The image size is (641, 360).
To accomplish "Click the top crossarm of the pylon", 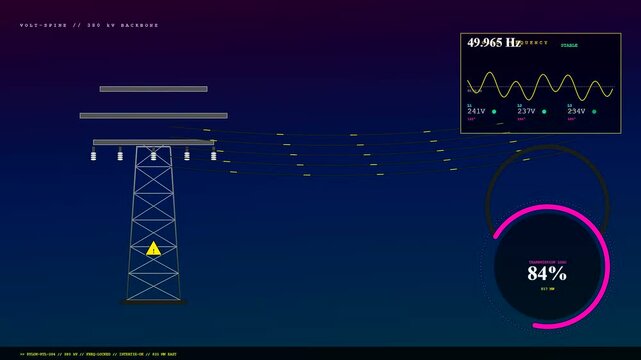I will (x=154, y=89).
